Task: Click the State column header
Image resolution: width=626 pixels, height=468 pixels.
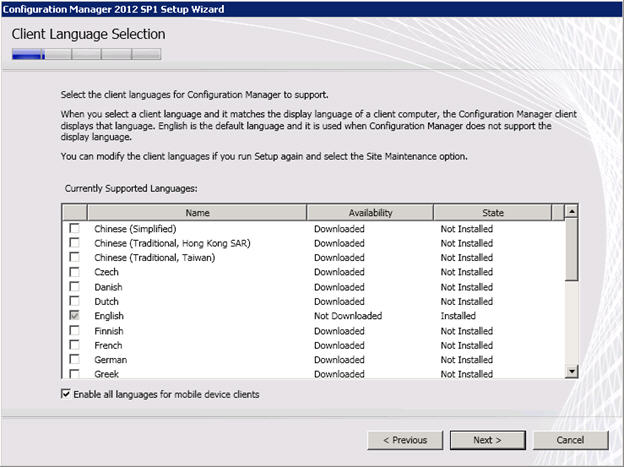Action: [x=493, y=212]
